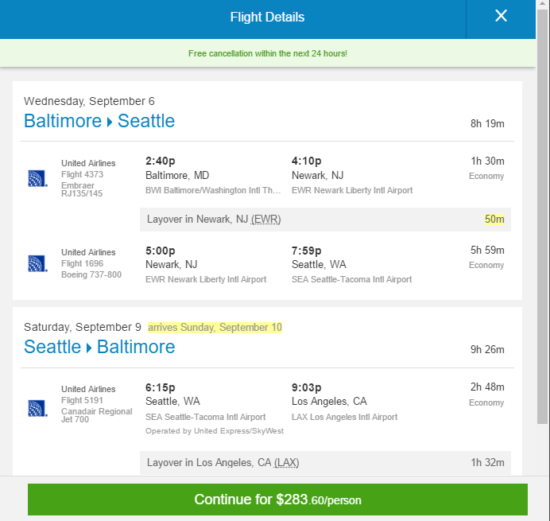Click United Airlines logo for Flight 5191
The image size is (550, 521).
37,408
